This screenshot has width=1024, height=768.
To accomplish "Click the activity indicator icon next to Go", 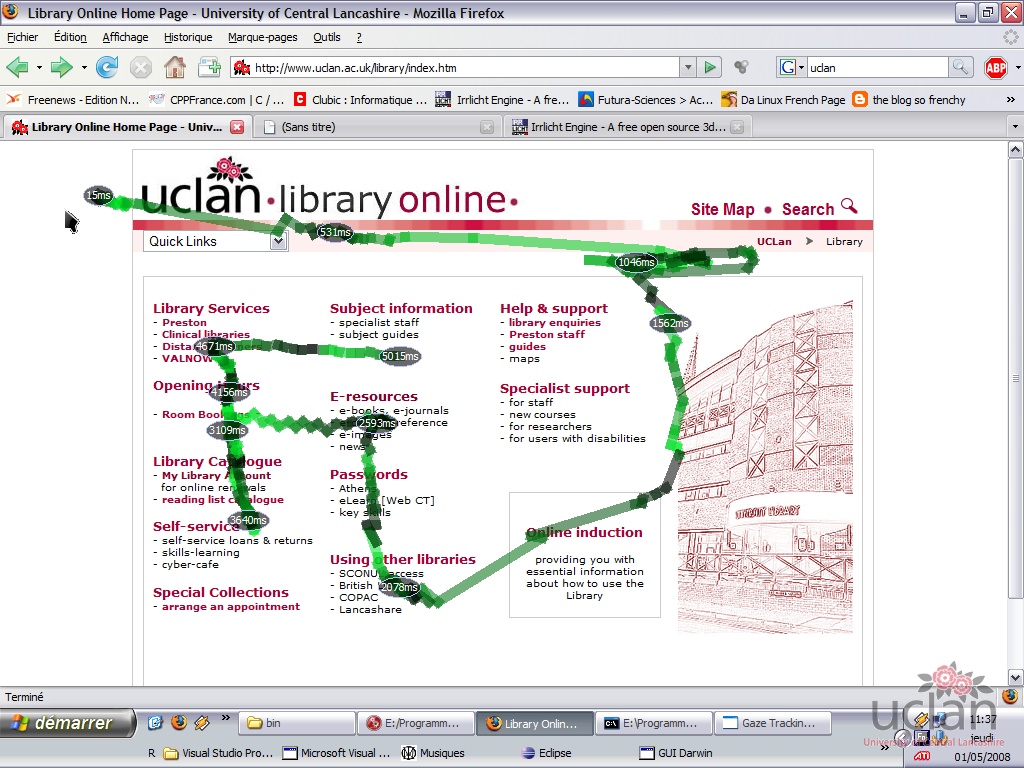I will point(741,67).
